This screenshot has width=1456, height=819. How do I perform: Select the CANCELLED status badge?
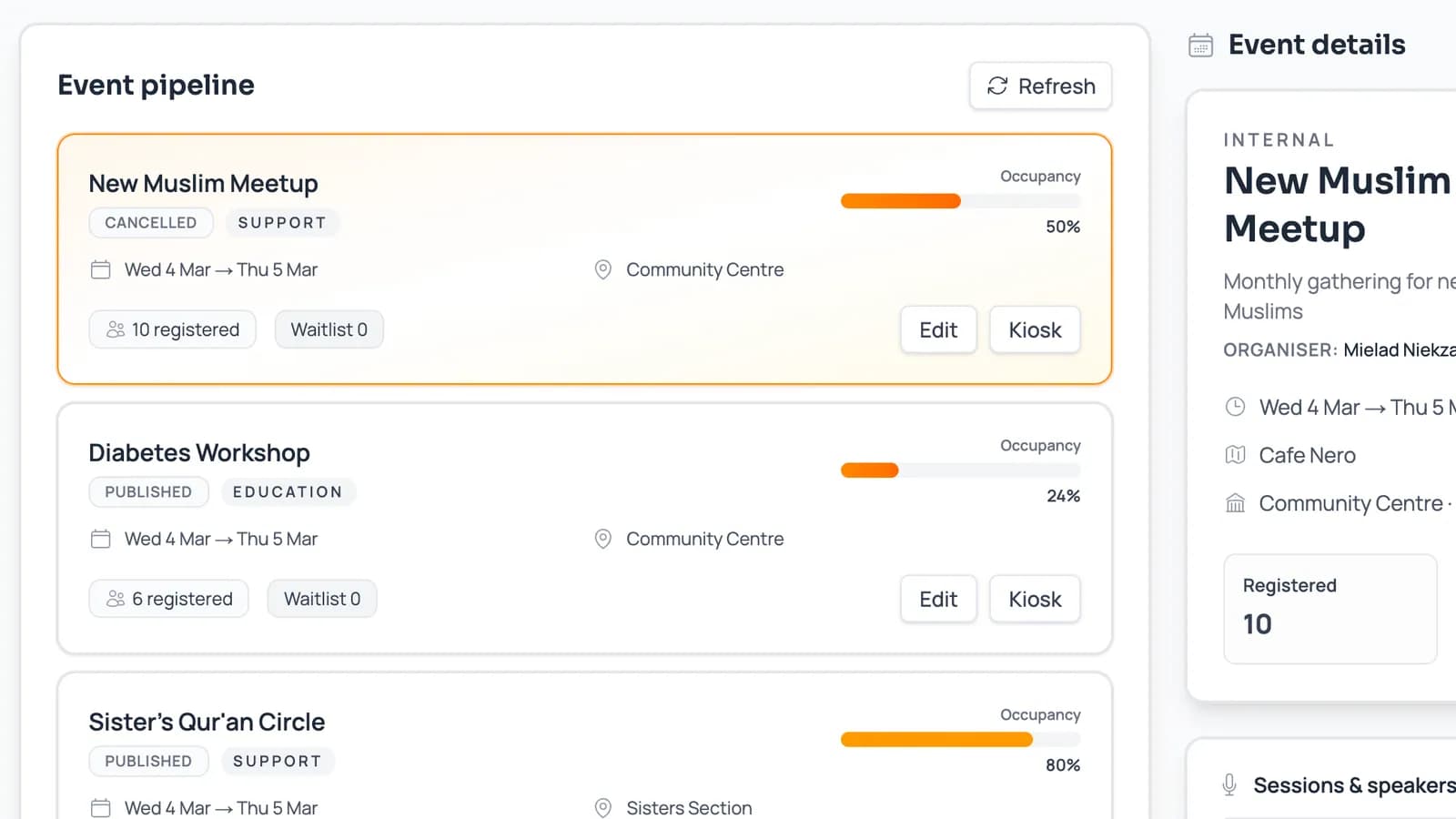pos(151,222)
